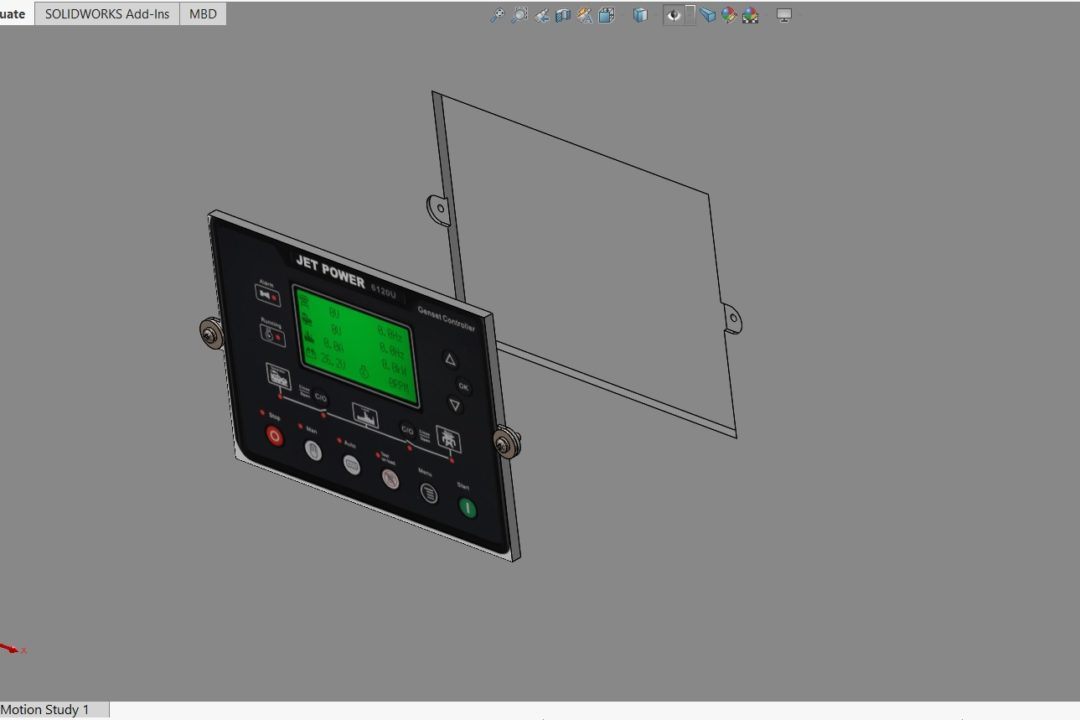This screenshot has height=720, width=1080.
Task: Select the right mounting tab of cover plate
Action: [731, 319]
